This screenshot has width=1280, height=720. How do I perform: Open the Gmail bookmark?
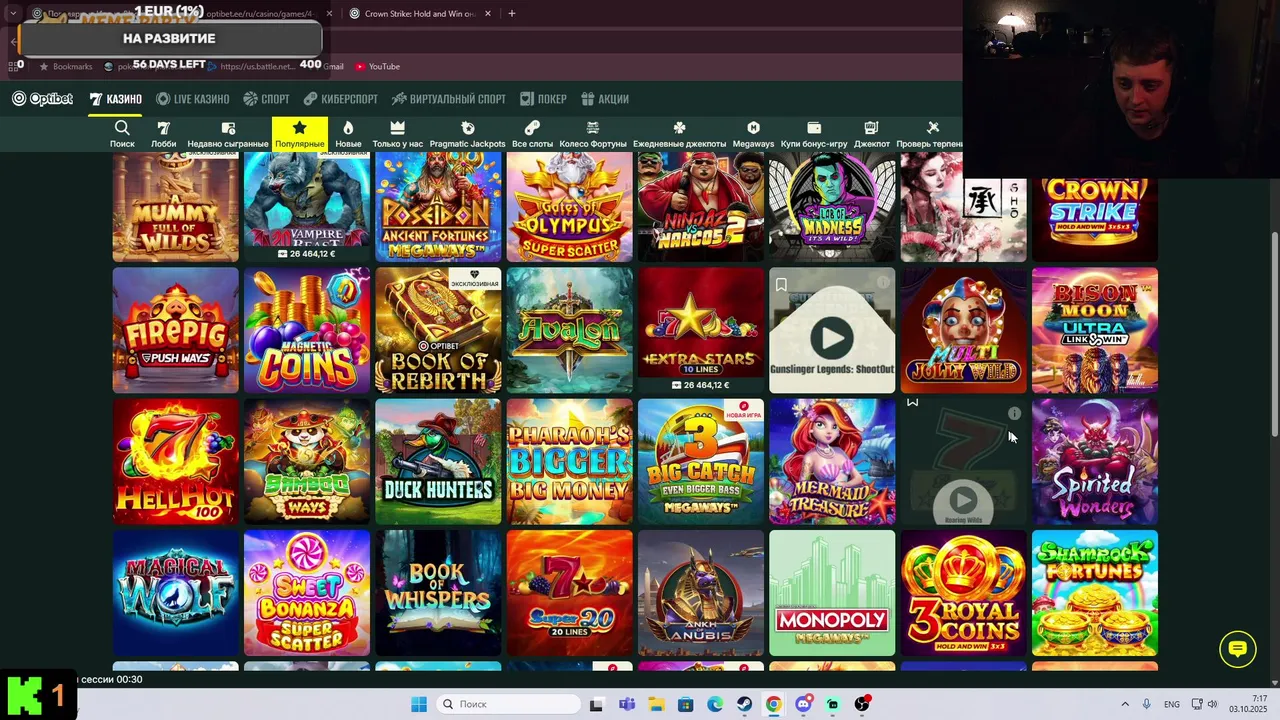coord(333,66)
